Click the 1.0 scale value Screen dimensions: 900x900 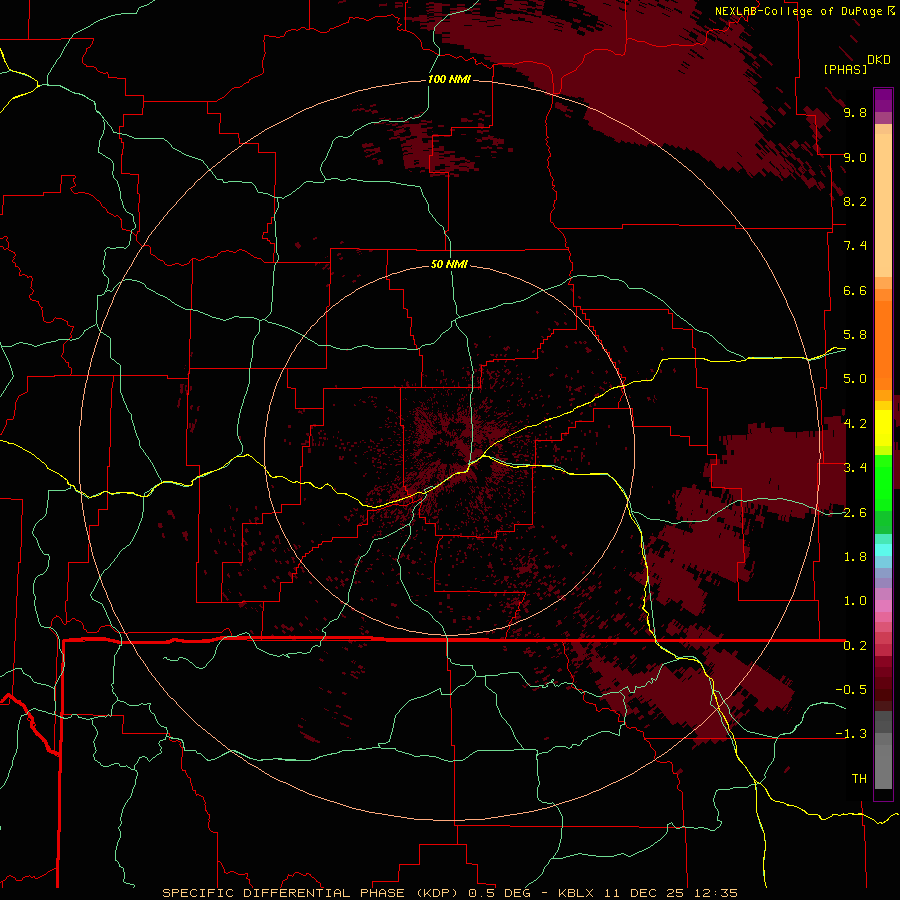[855, 601]
